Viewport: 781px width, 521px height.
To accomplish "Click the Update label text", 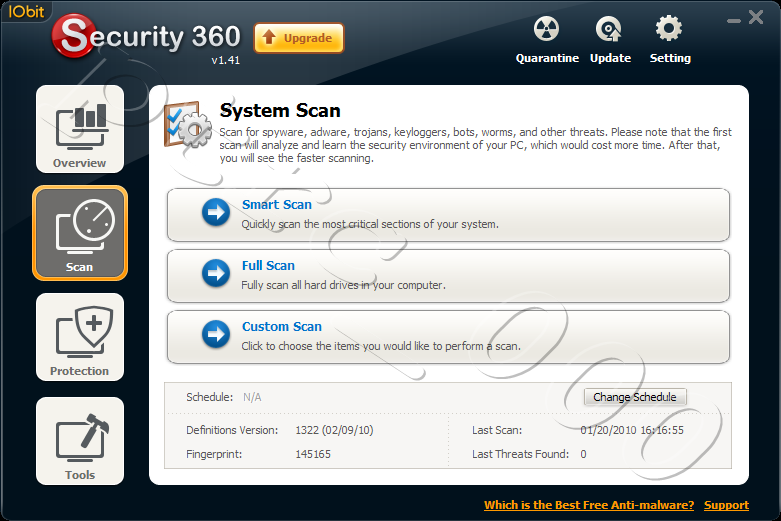I will click(610, 58).
